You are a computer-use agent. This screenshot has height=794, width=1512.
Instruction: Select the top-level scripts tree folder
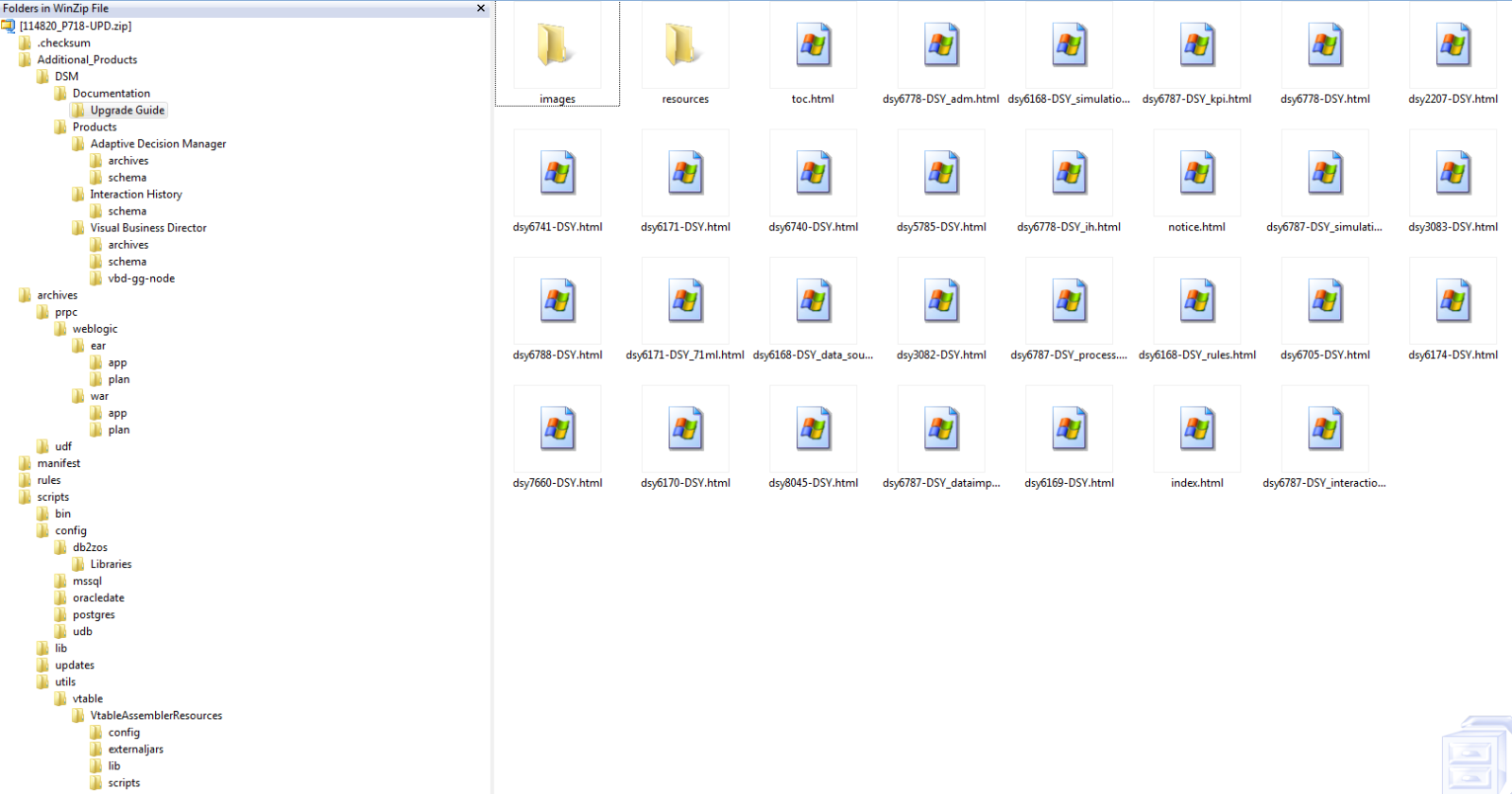pos(53,497)
